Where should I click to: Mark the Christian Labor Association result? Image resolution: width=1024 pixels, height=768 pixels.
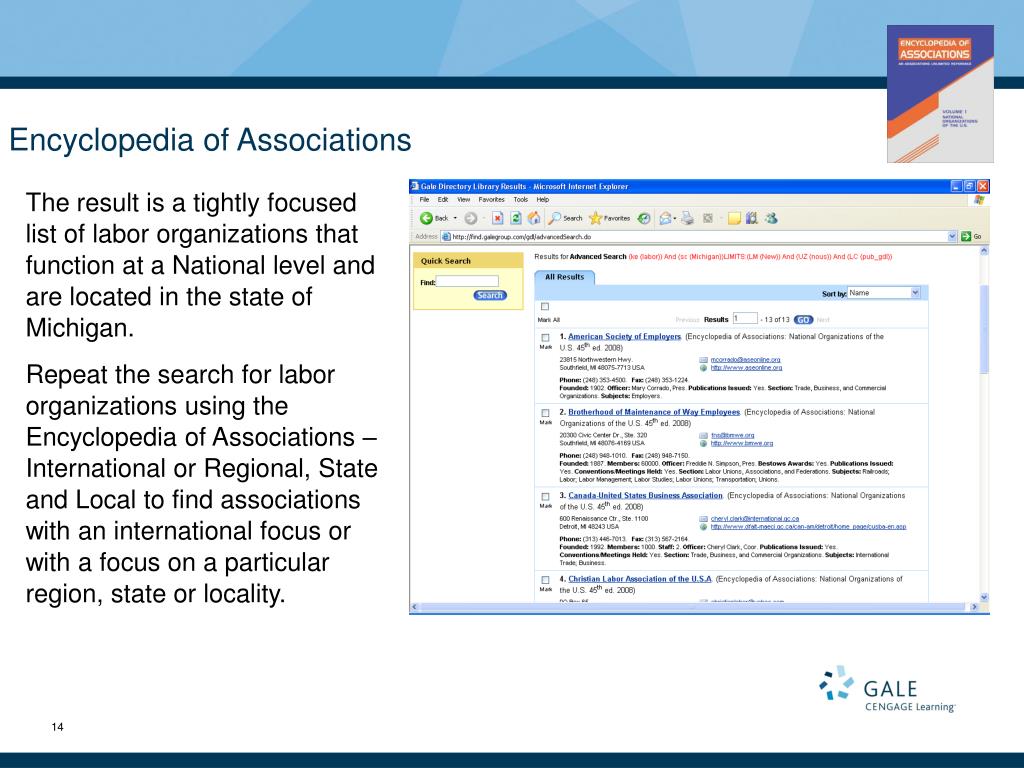tap(545, 580)
